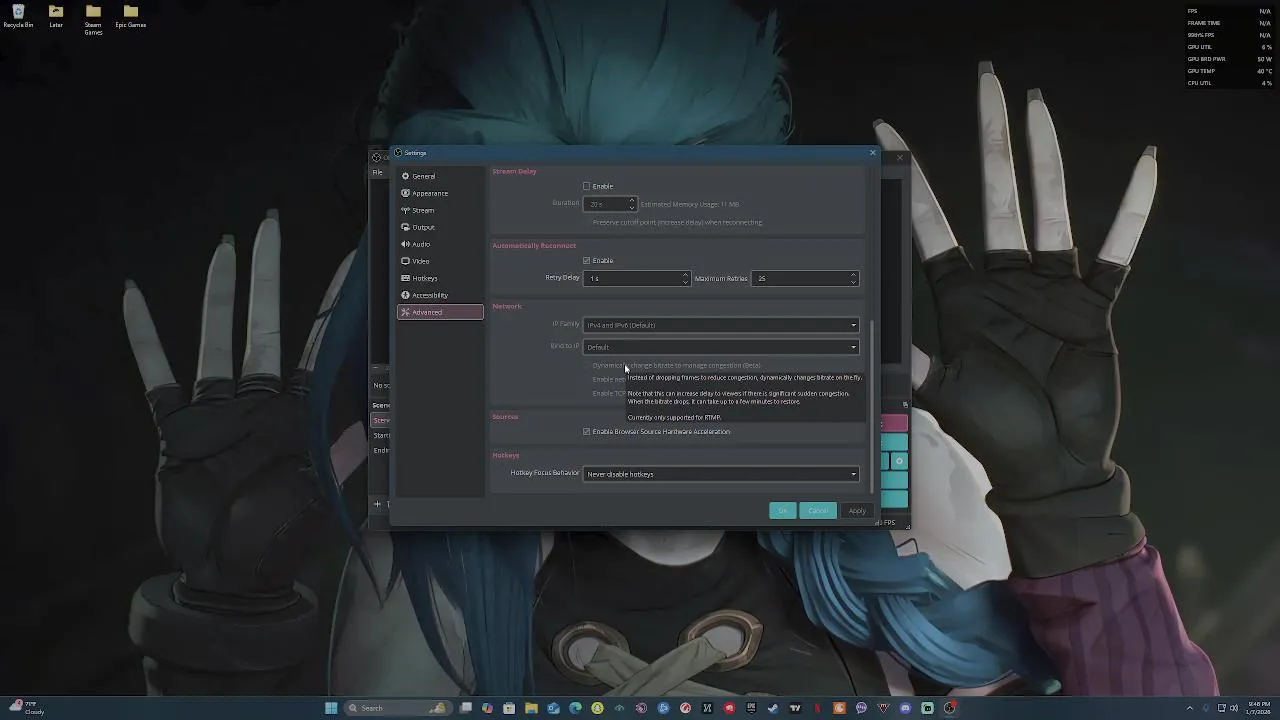Screen dimensions: 1280x720
Task: Click the taskbar clock and date
Action: tap(1258, 708)
